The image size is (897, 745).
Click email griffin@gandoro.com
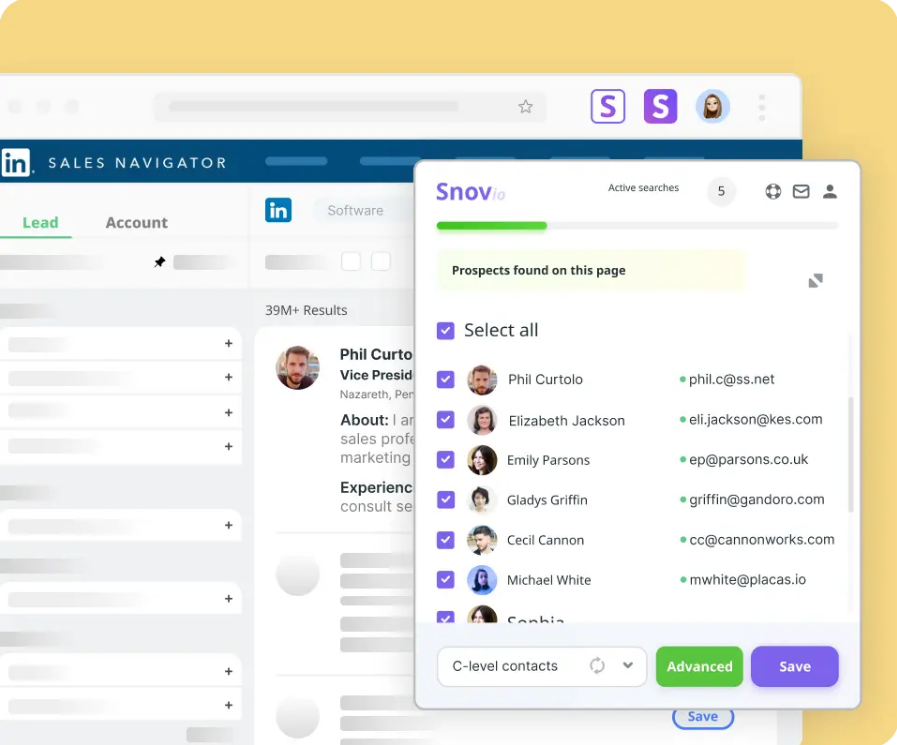756,500
